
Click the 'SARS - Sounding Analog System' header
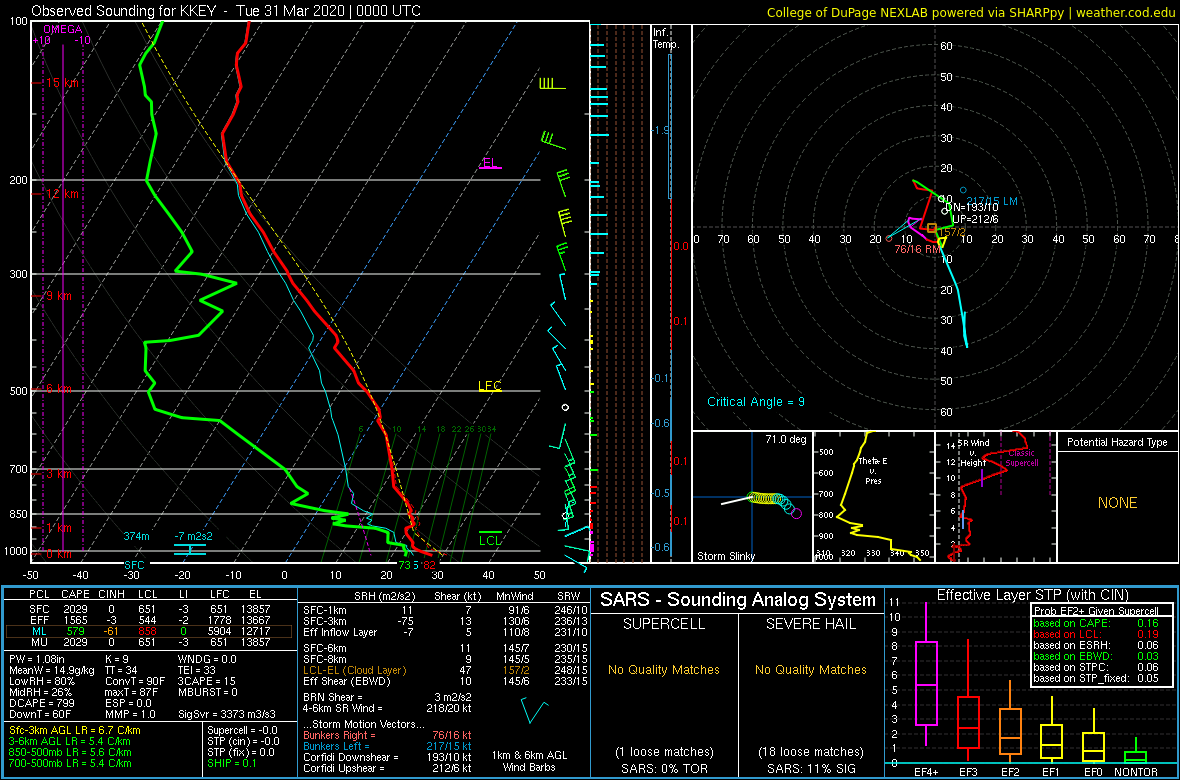pyautogui.click(x=738, y=600)
